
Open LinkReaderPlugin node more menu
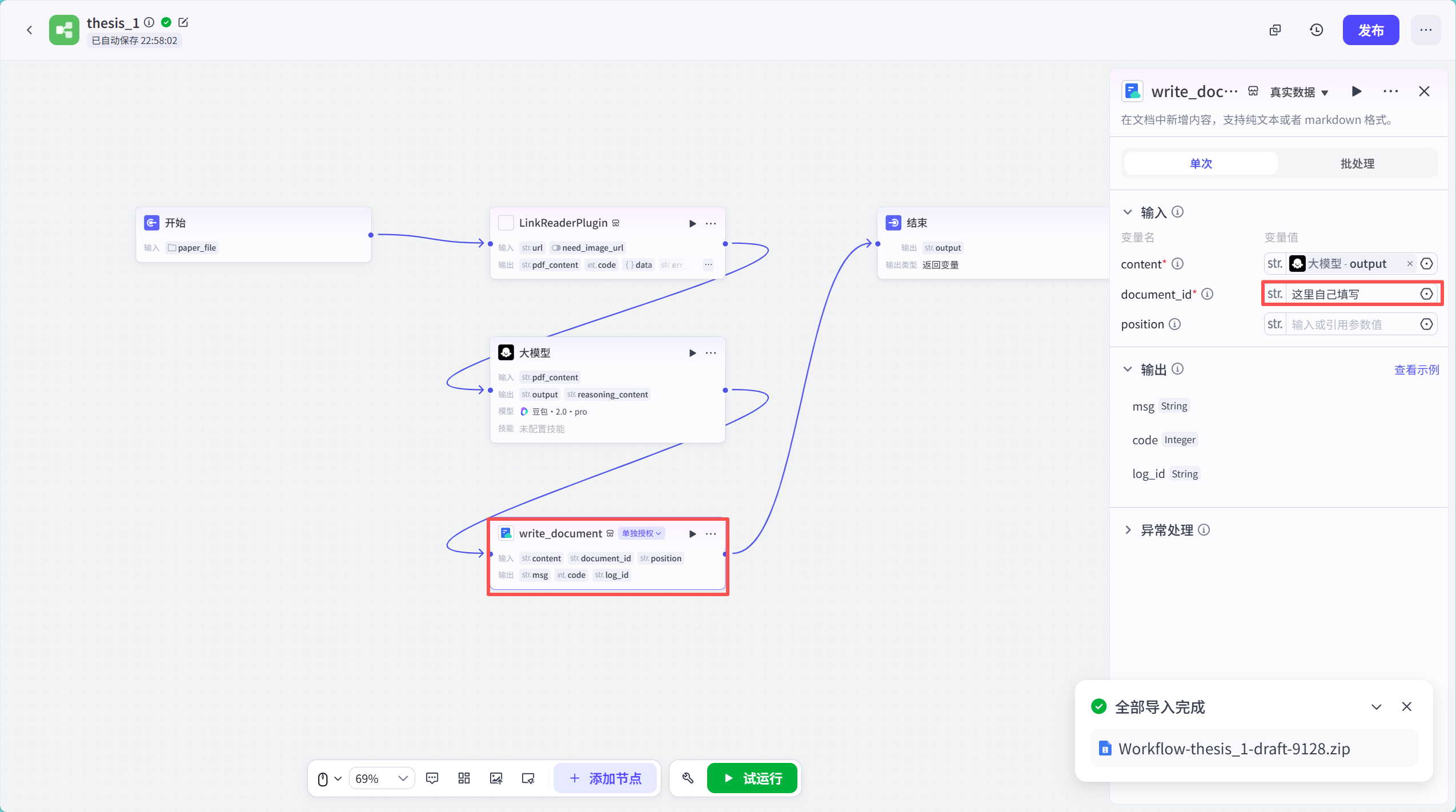pyautogui.click(x=711, y=223)
